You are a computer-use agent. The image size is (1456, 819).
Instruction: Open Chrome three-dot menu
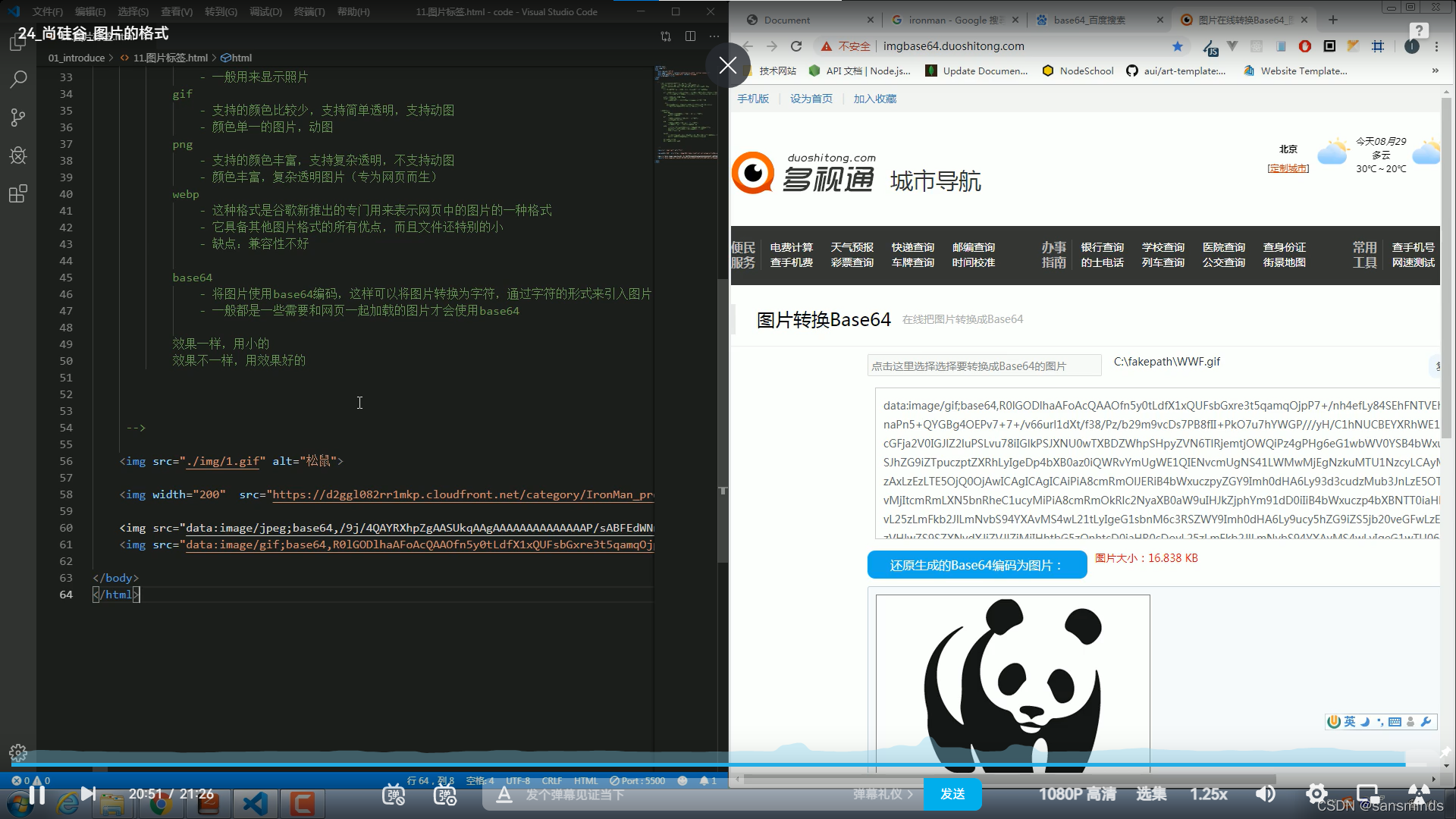[x=1436, y=46]
